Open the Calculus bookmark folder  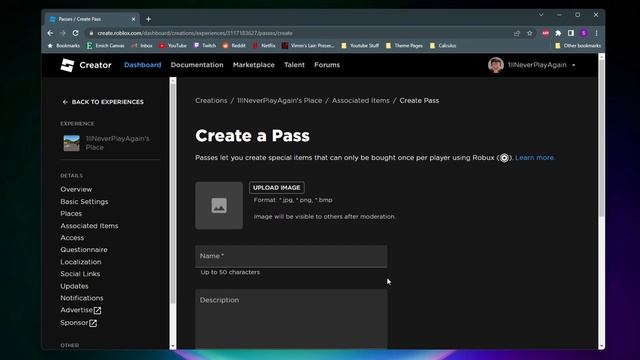tap(443, 46)
